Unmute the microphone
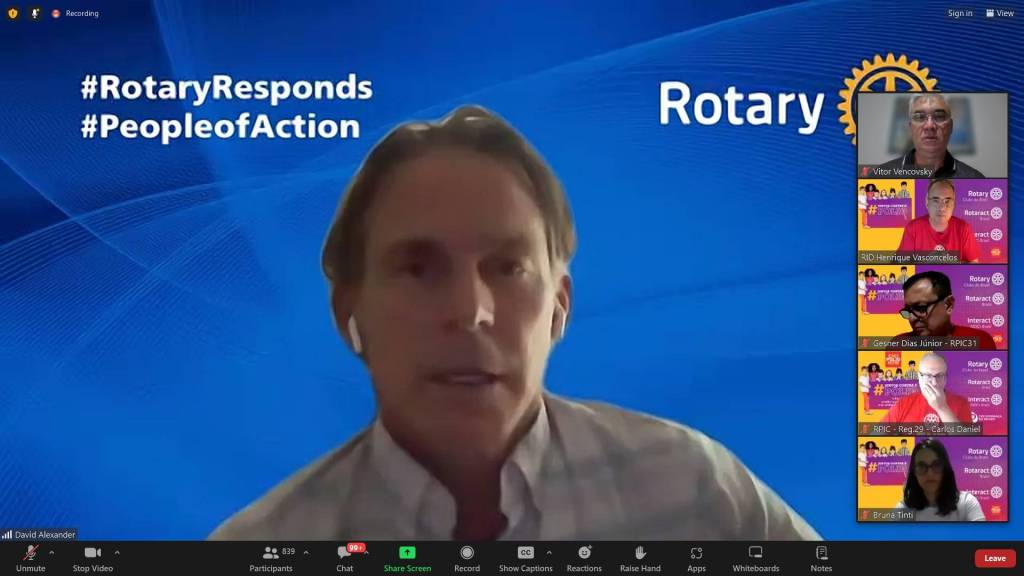Screen dimensions: 1024x576 coord(30,557)
